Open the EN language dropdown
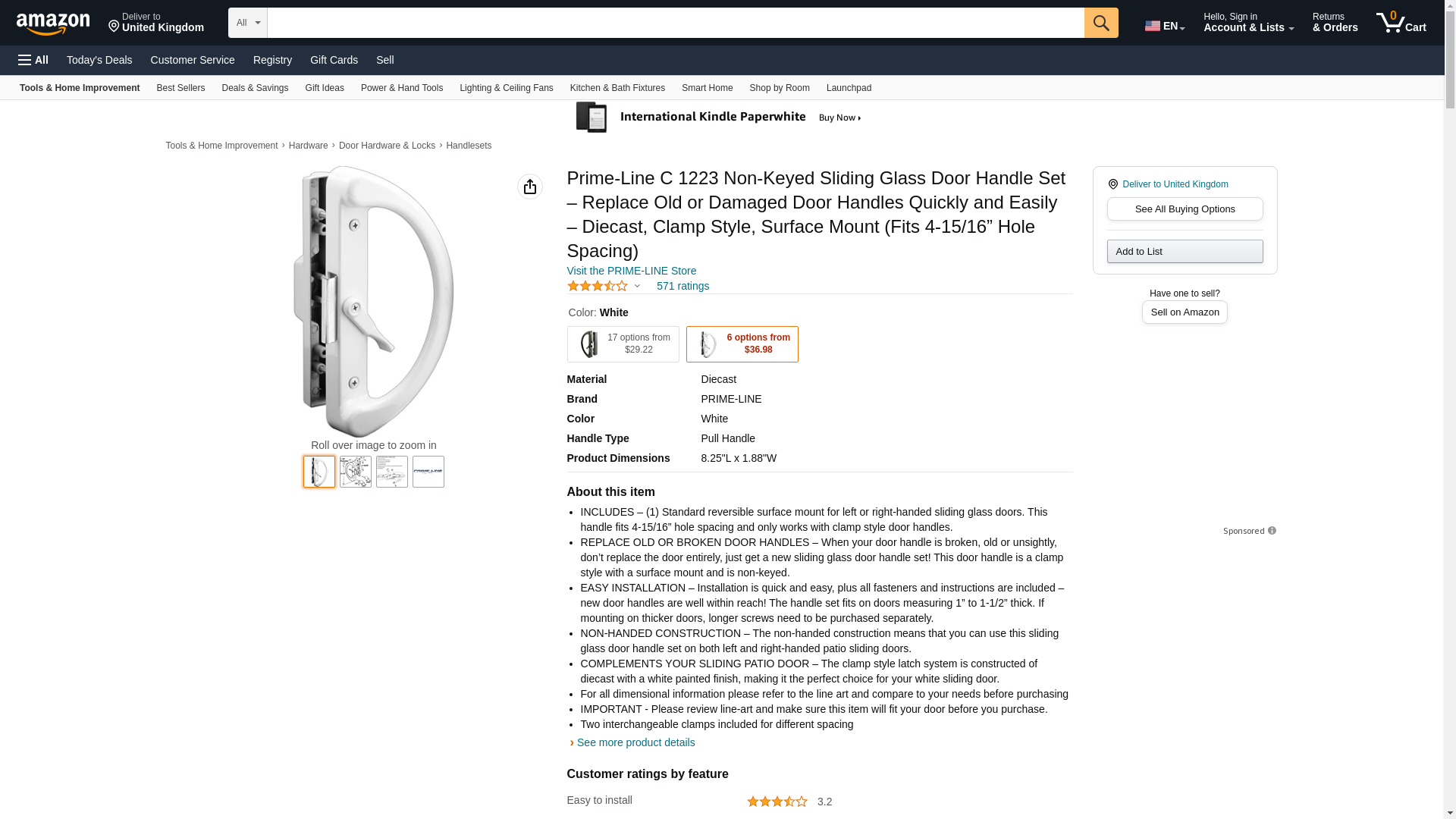The height and width of the screenshot is (819, 1456). pyautogui.click(x=1165, y=26)
